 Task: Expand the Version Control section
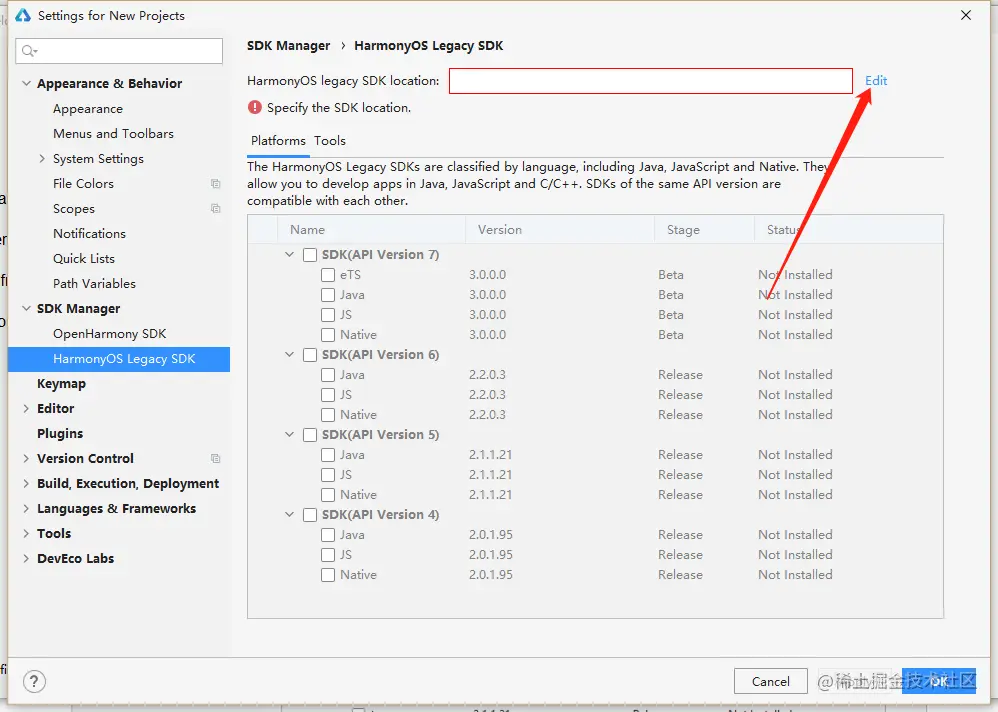[x=26, y=459]
